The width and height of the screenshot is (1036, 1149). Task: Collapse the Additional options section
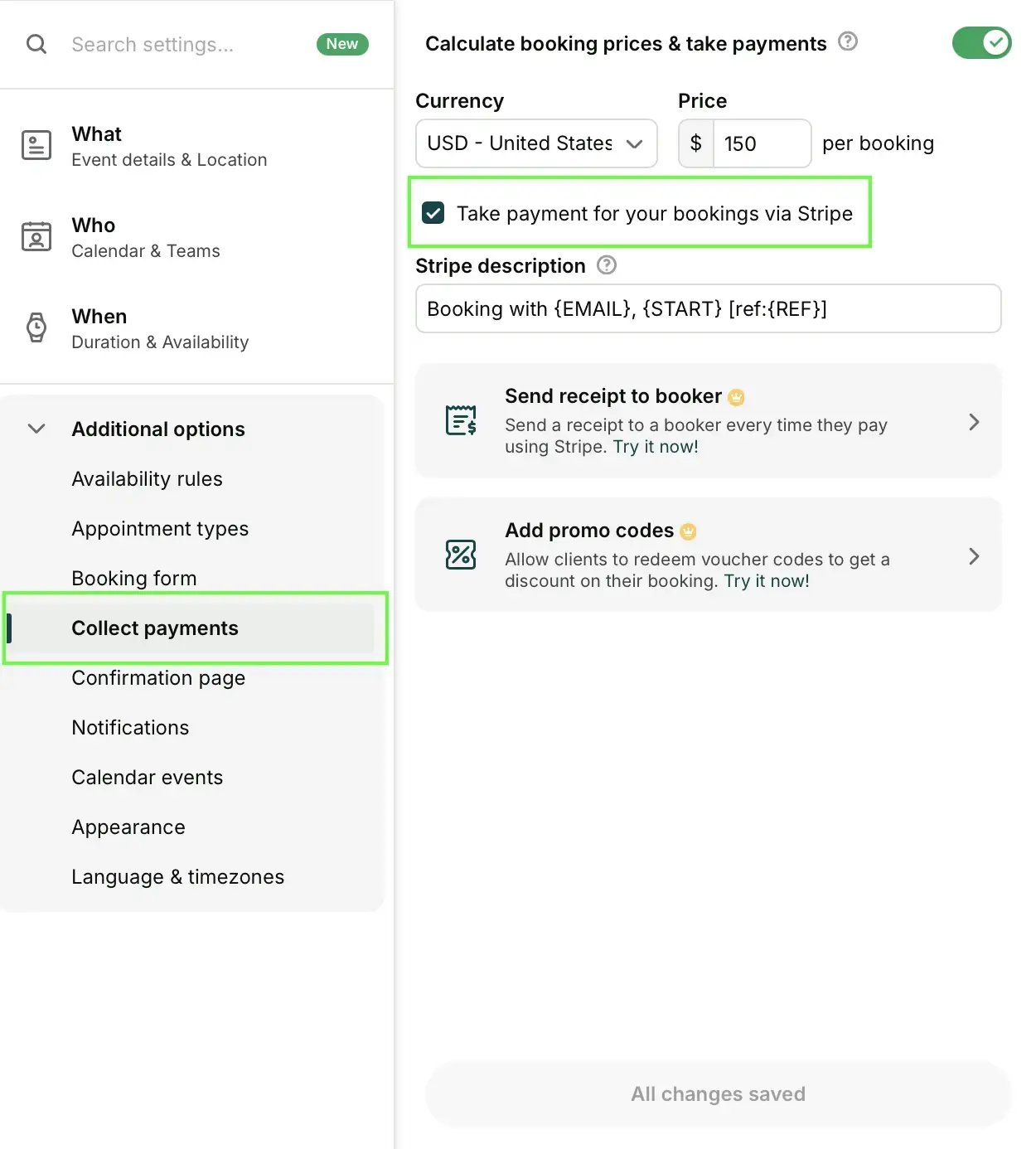coord(36,429)
